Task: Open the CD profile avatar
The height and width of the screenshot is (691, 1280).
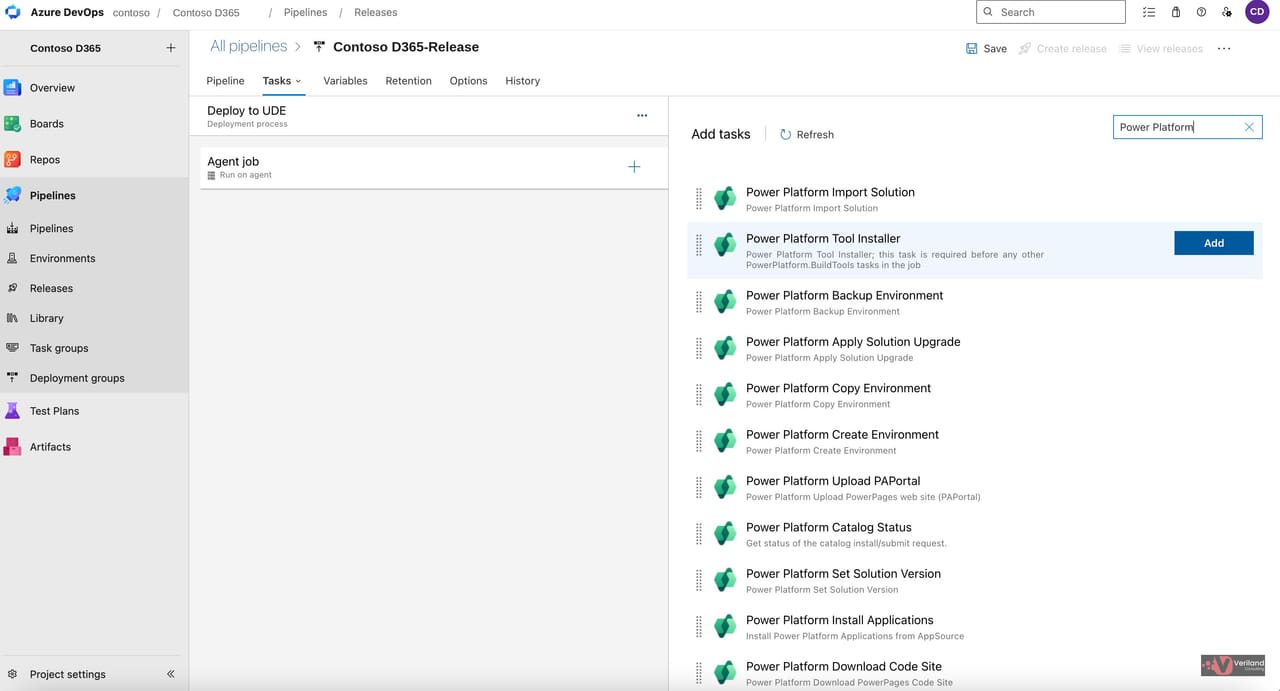Action: (1257, 12)
